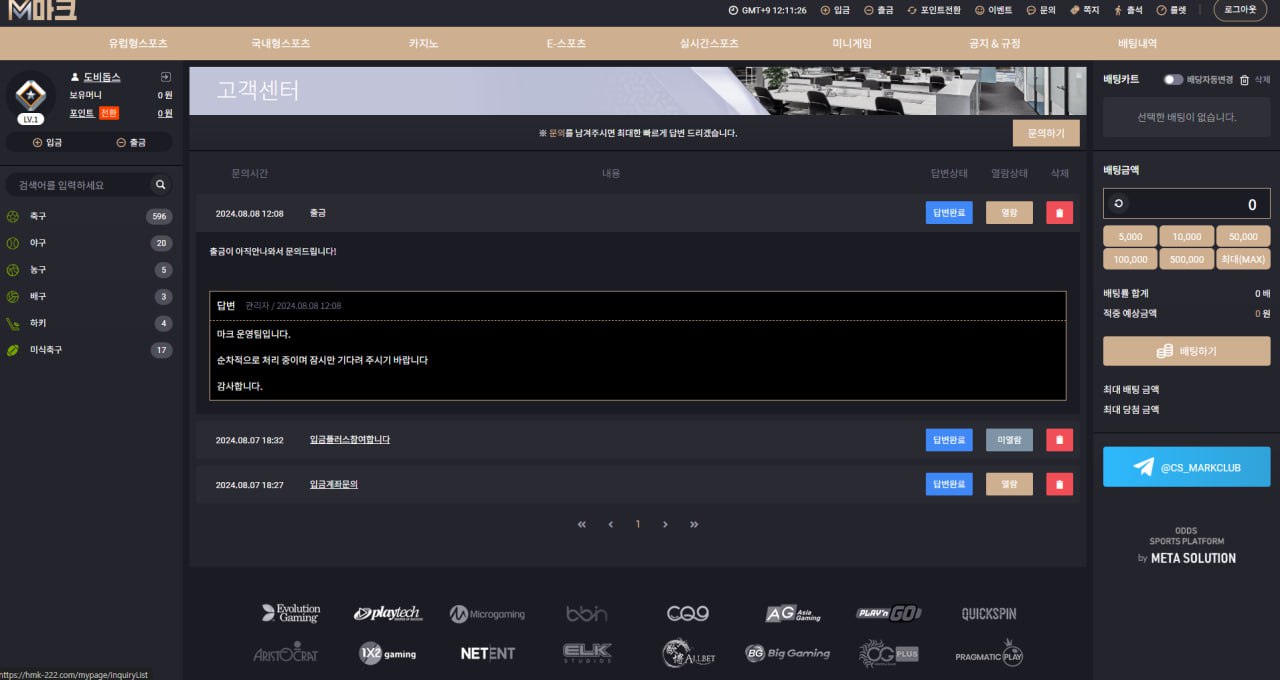Click the logout arrow icon beside username
The height and width of the screenshot is (680, 1280).
(x=166, y=77)
